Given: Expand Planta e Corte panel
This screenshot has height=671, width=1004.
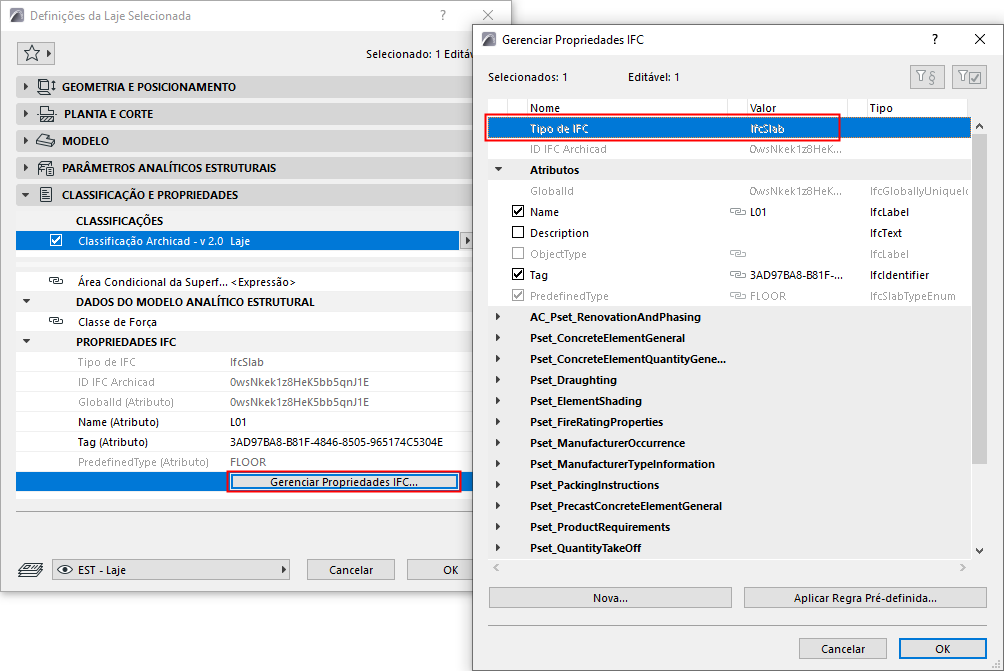Looking at the screenshot, I should tap(26, 114).
